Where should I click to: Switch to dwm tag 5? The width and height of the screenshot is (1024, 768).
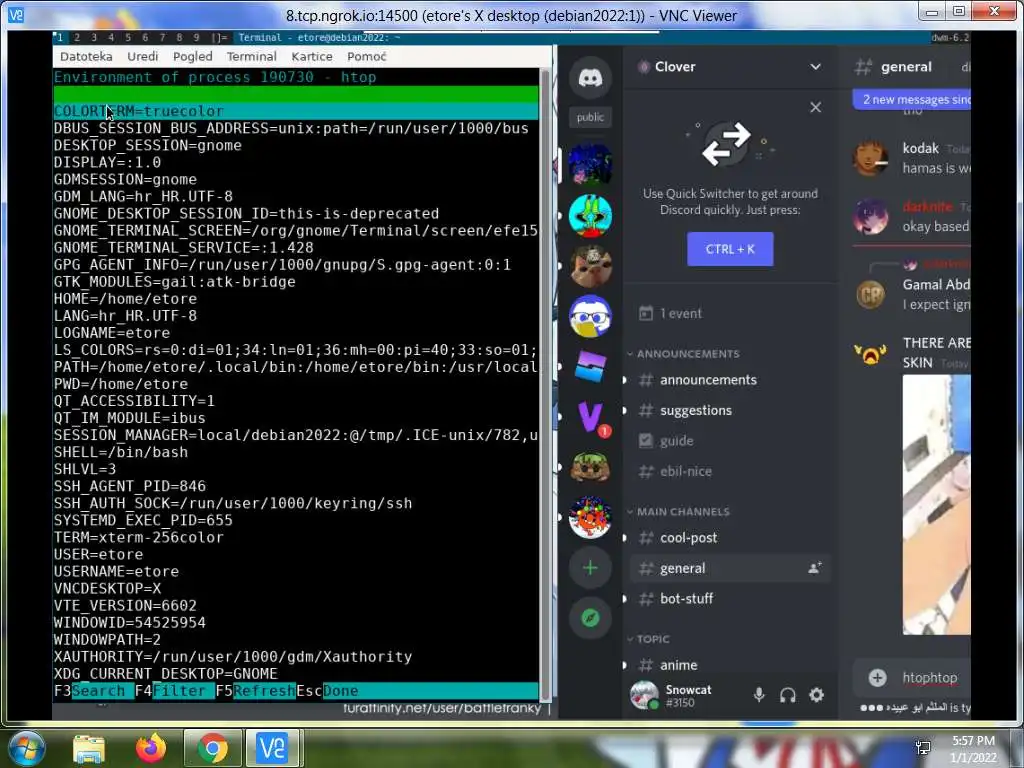(128, 38)
